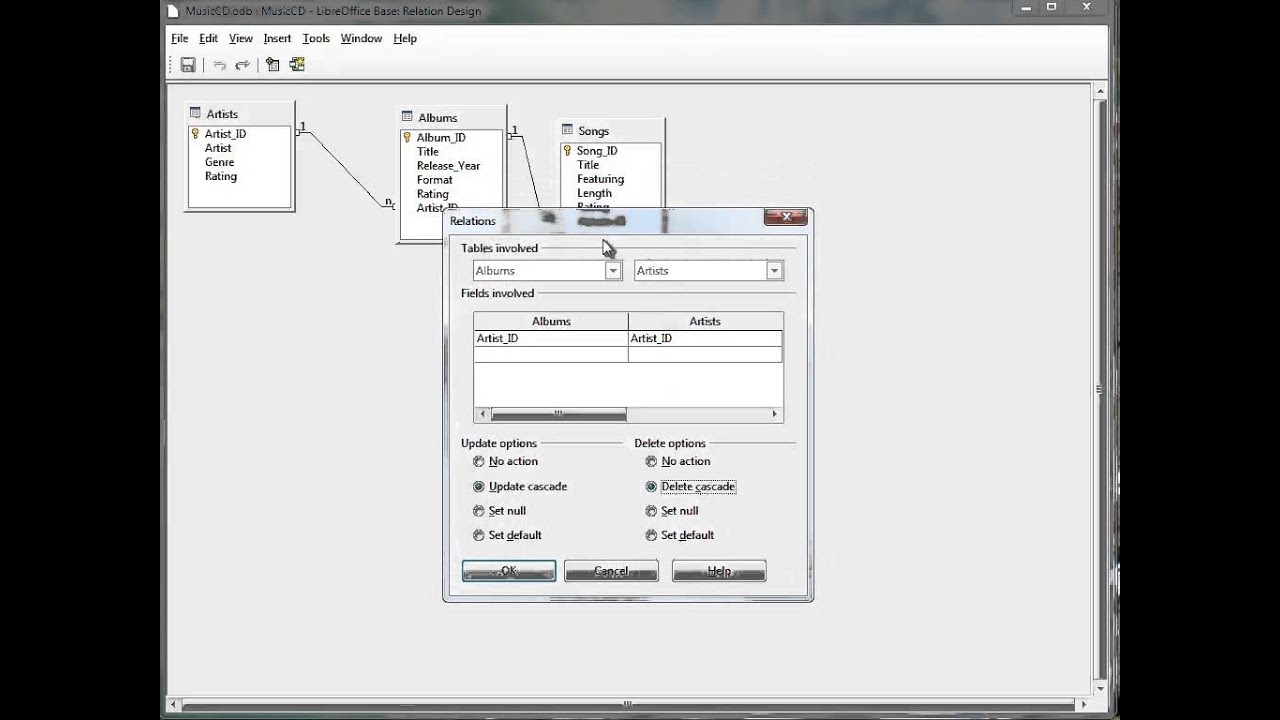Screen dimensions: 1280x720
Task: Select Set default under Delete options
Action: (651, 535)
